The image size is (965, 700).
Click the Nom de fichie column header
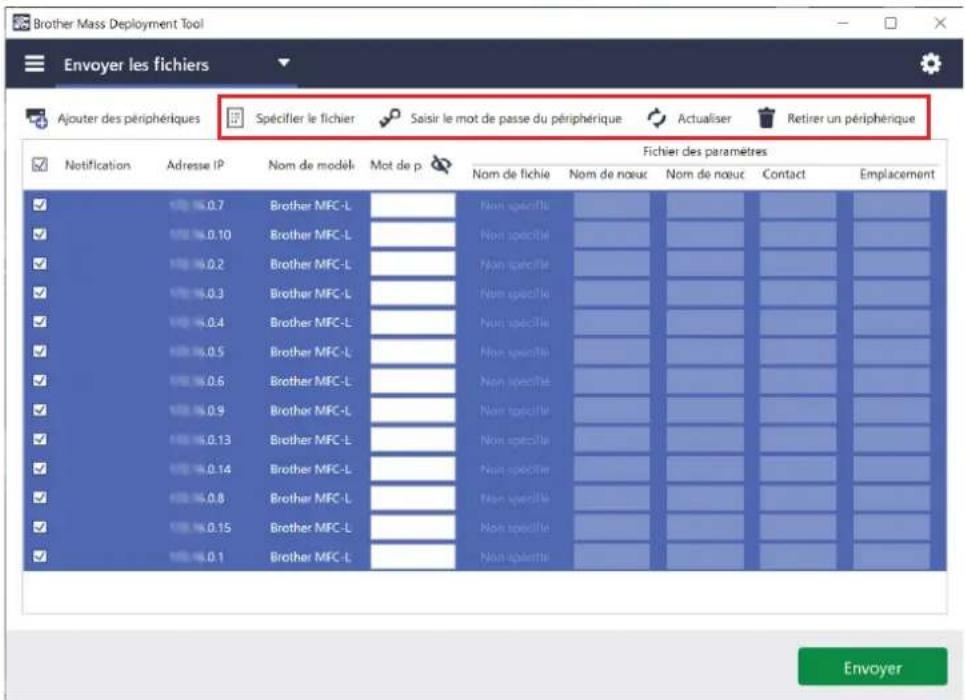click(x=511, y=174)
